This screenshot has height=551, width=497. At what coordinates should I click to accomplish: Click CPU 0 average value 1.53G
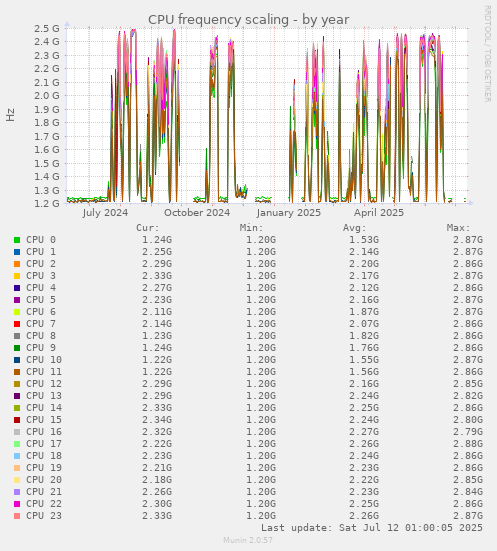point(364,240)
